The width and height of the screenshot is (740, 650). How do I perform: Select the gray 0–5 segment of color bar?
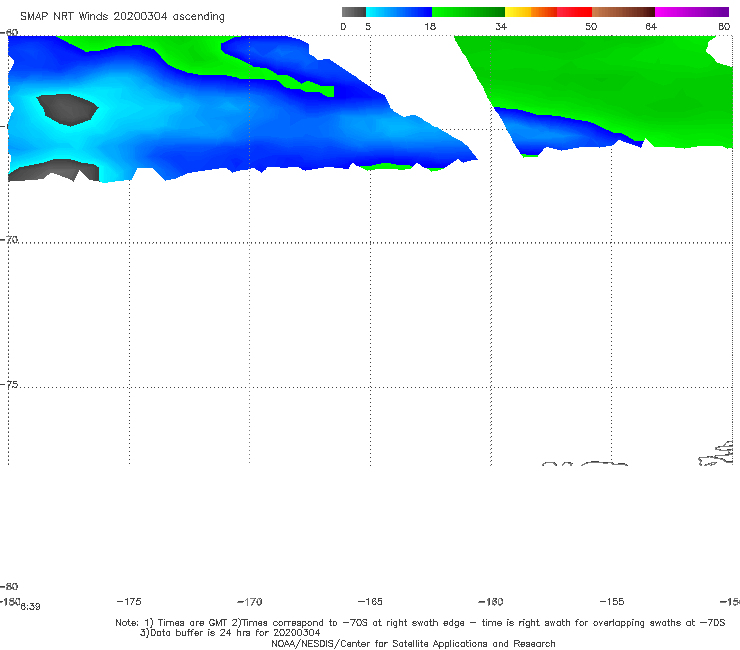point(354,12)
